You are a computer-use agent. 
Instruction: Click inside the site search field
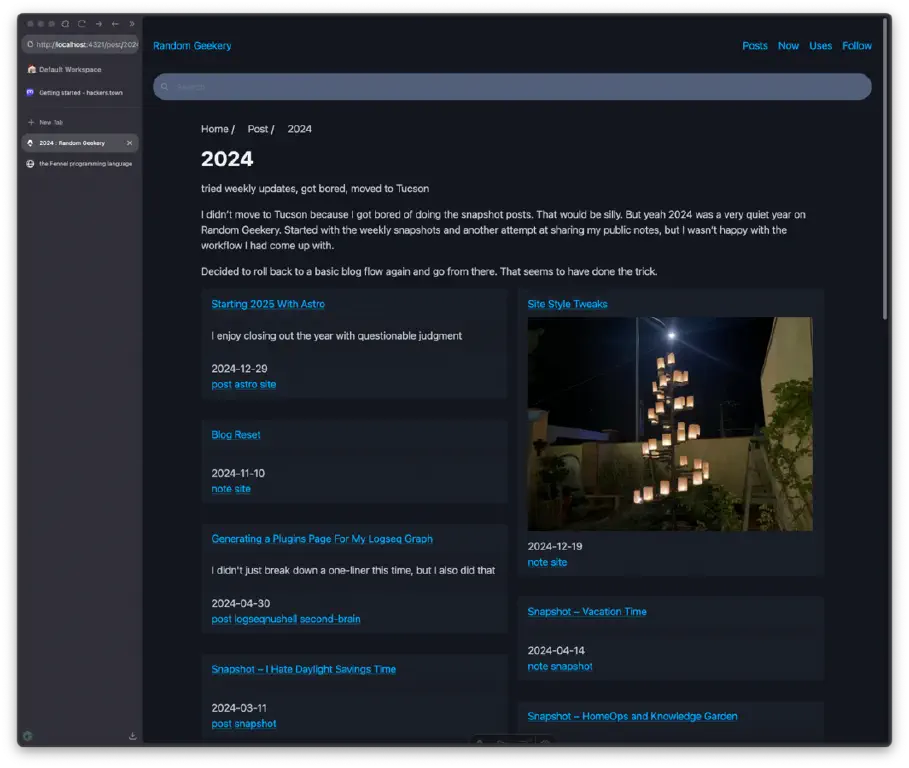512,87
